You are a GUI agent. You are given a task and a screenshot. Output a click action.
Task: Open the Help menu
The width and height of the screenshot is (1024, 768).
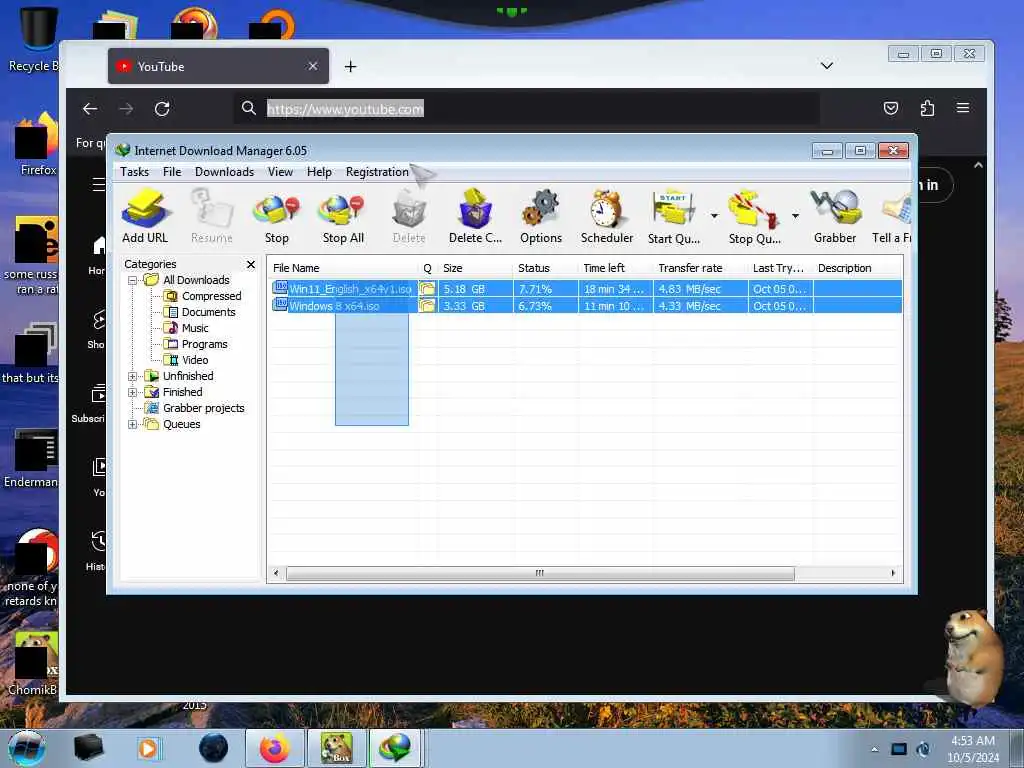[319, 172]
